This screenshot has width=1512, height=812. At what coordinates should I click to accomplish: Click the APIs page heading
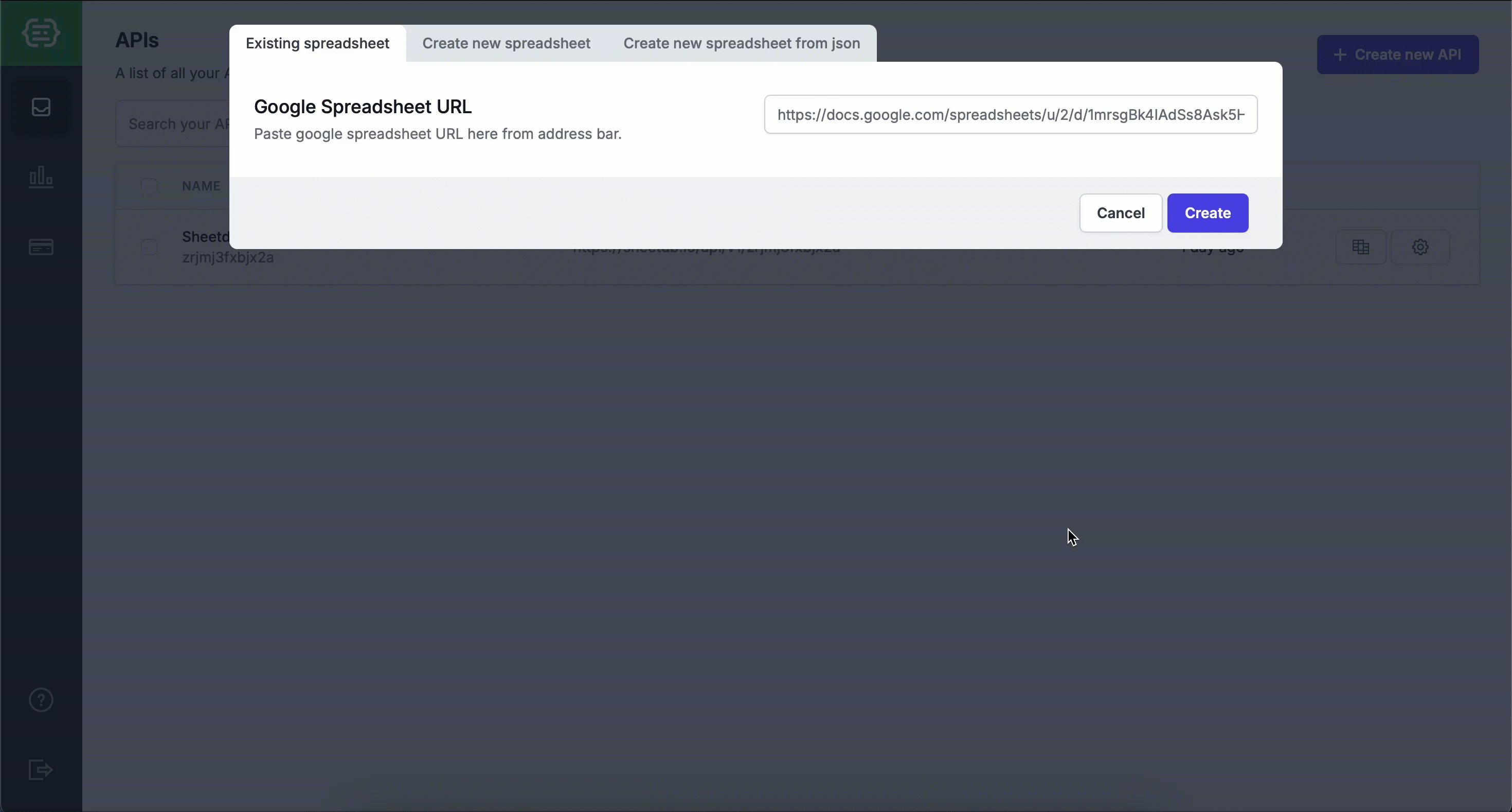(x=137, y=40)
